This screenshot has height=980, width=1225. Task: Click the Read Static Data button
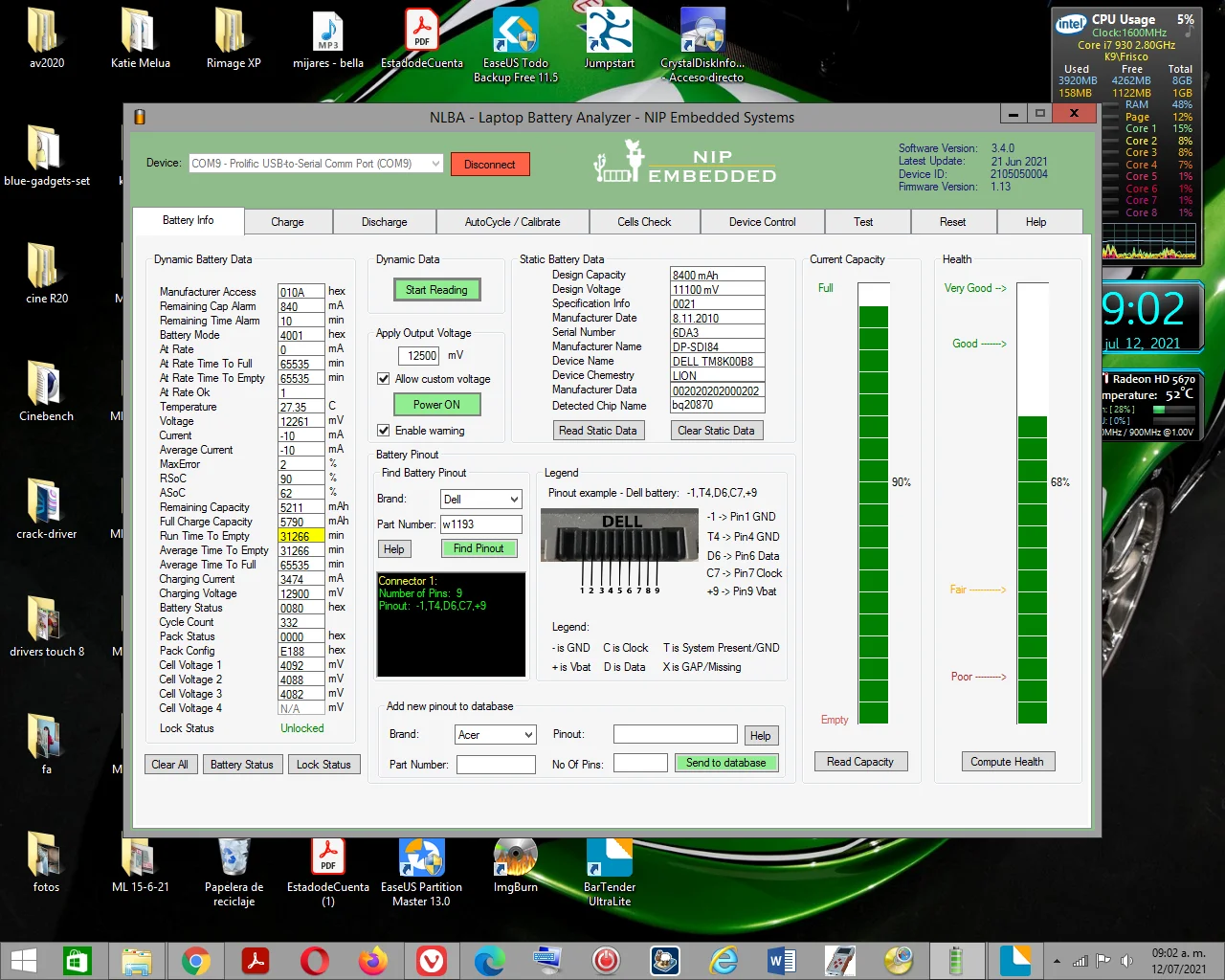(x=598, y=431)
